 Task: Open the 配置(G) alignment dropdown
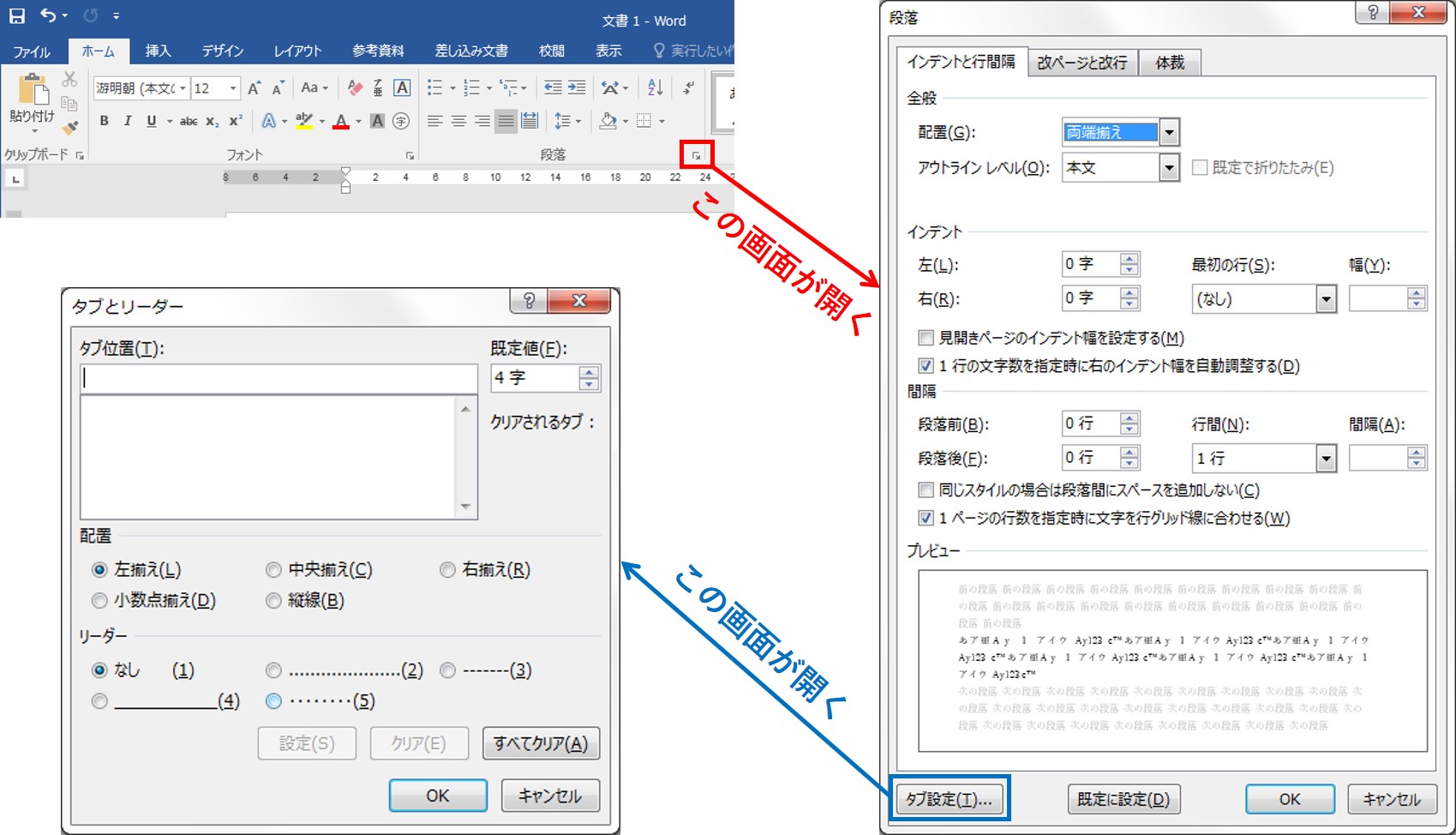[x=1169, y=133]
